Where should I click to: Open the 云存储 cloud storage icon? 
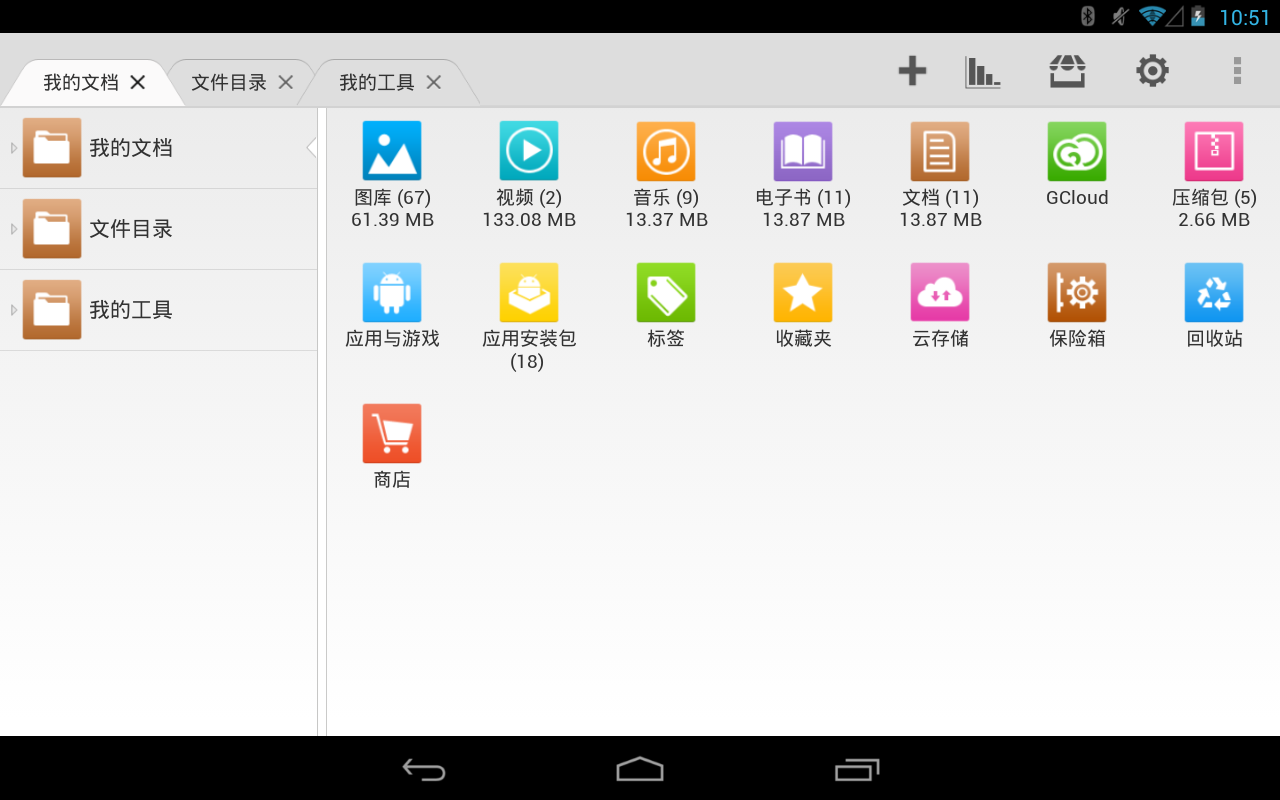[940, 292]
